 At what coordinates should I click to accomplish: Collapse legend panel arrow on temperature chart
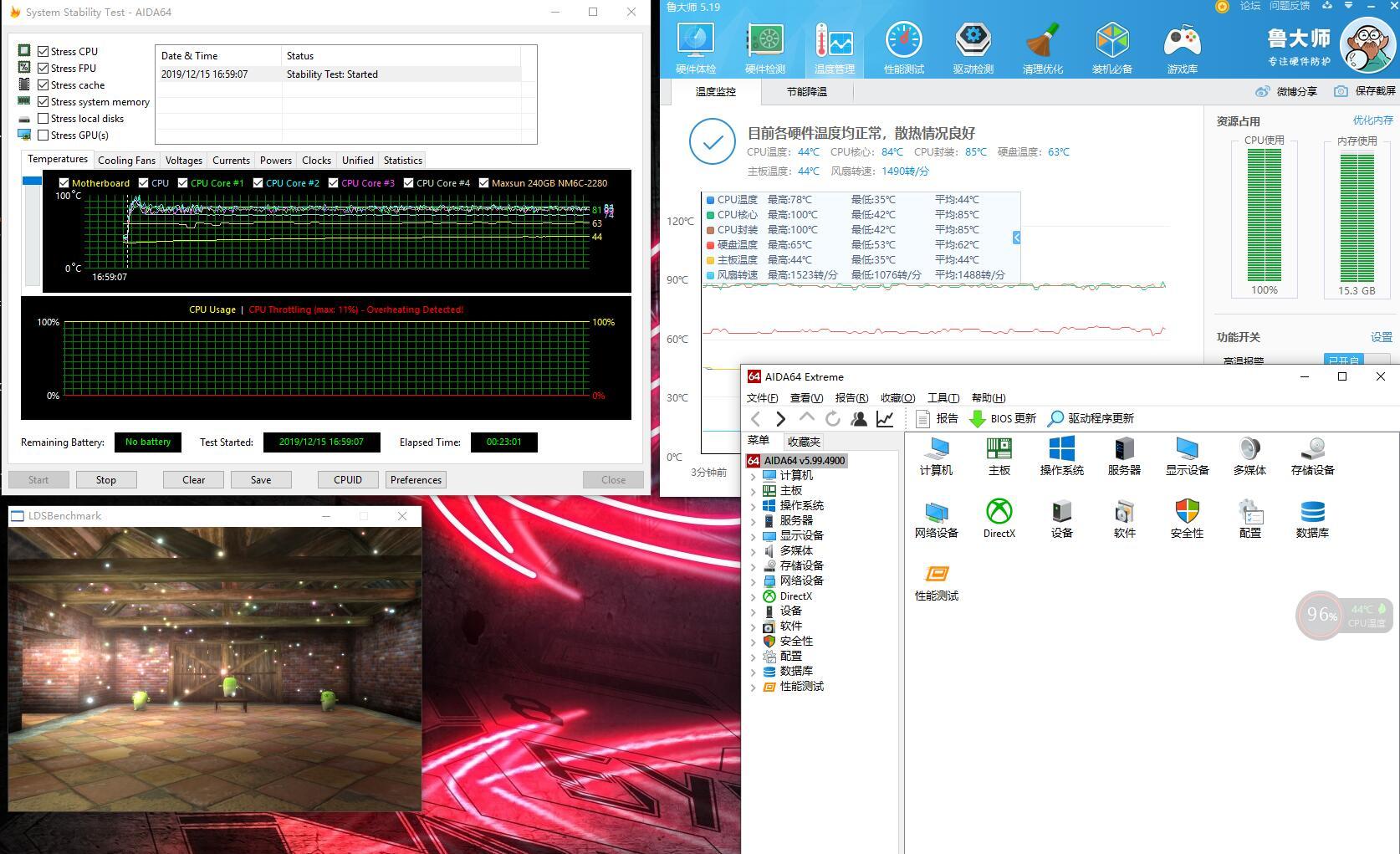(1016, 238)
